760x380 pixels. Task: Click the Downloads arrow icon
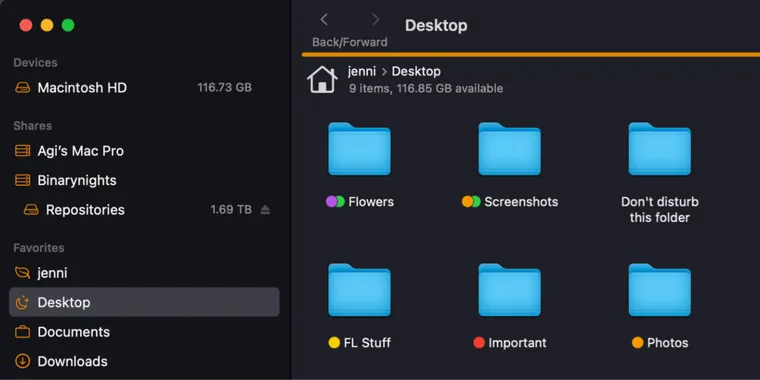coord(22,362)
